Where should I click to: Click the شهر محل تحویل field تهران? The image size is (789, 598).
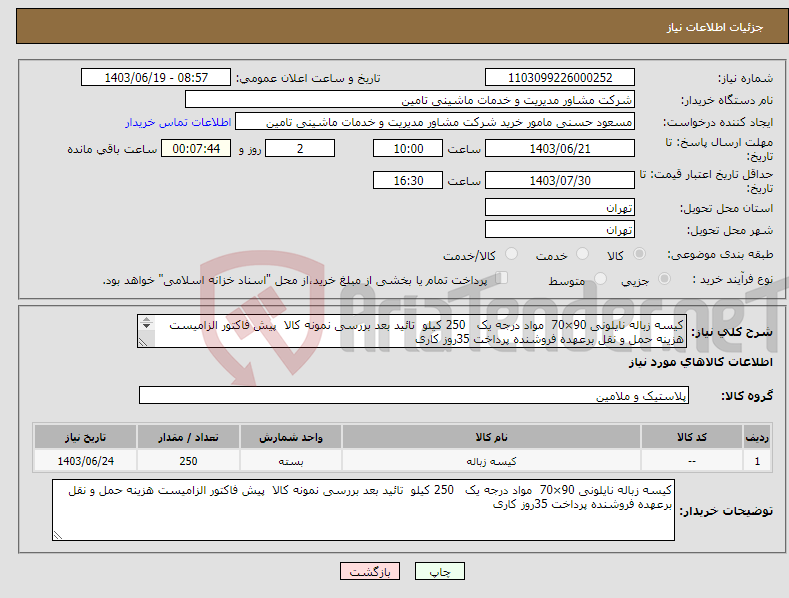tap(560, 230)
